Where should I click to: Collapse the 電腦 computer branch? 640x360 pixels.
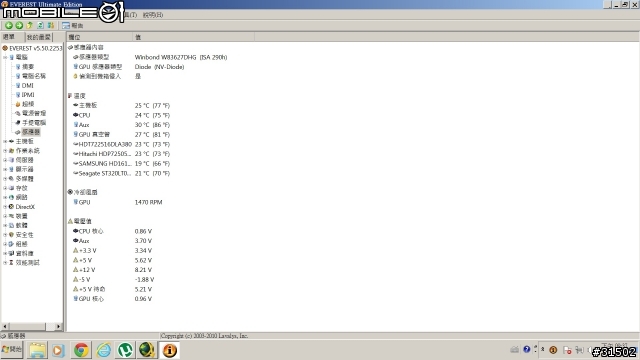click(5, 57)
